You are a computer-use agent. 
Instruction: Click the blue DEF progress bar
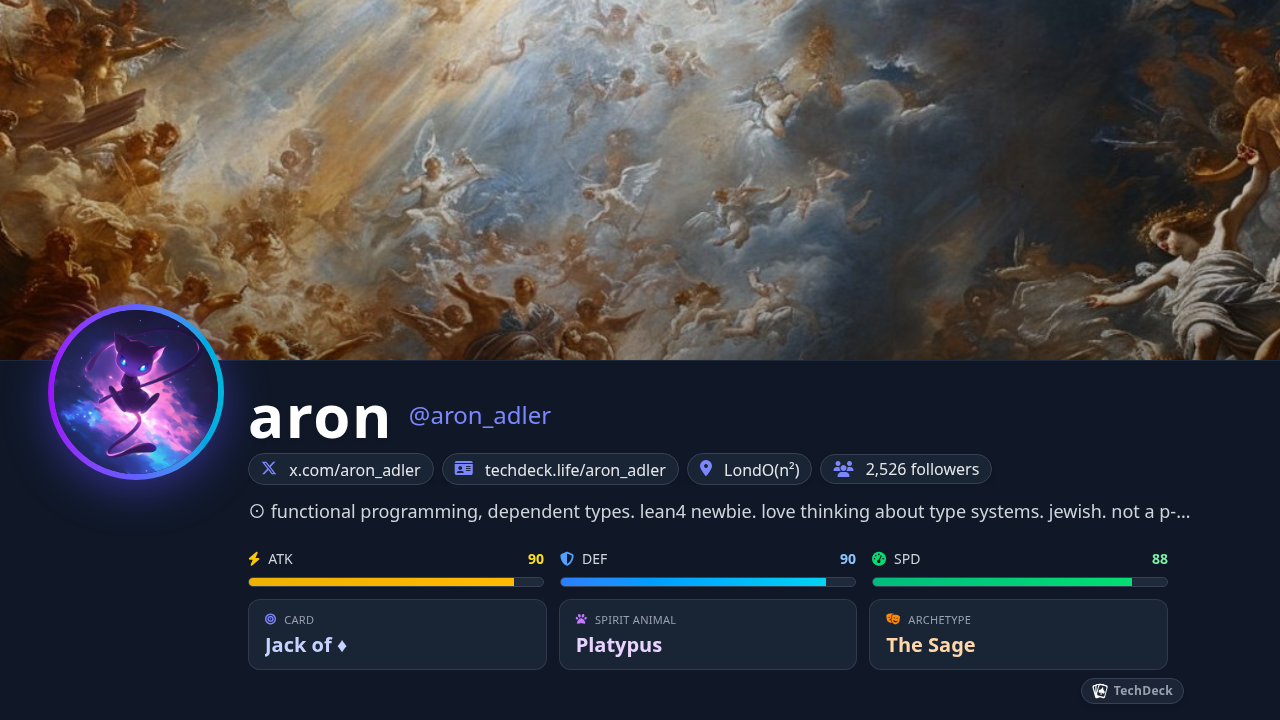(x=708, y=582)
